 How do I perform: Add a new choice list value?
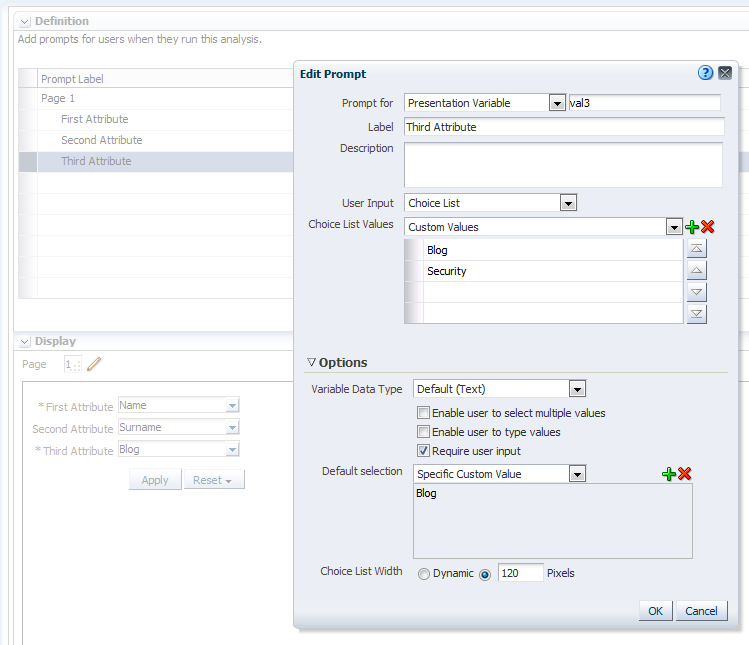[x=692, y=227]
